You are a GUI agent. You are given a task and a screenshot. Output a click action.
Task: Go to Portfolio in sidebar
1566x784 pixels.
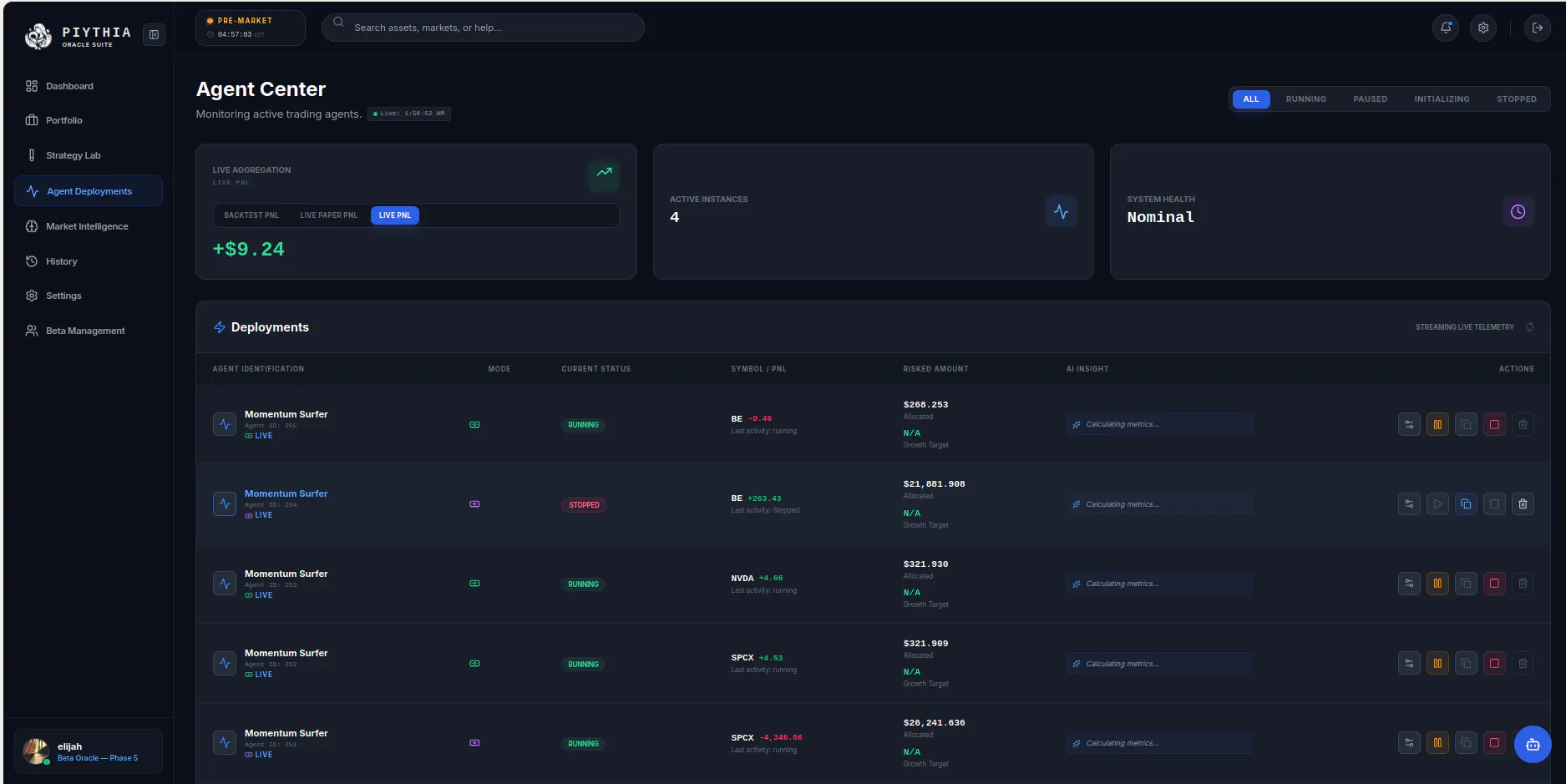coord(88,120)
